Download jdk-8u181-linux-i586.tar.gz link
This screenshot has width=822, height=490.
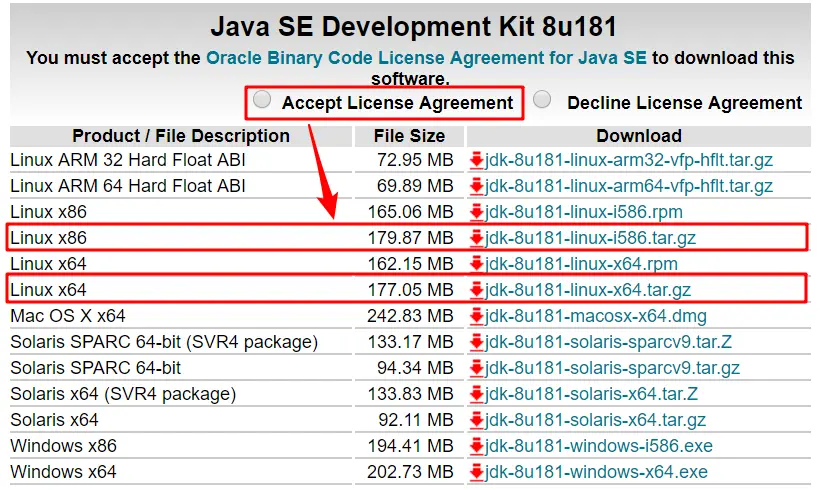[x=590, y=238]
